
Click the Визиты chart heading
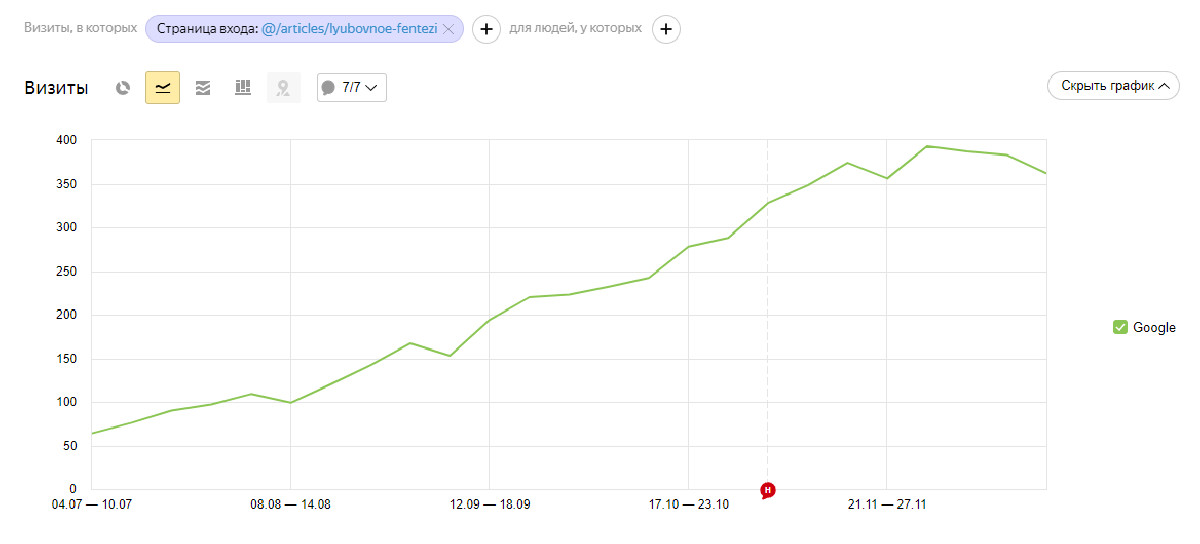point(56,88)
